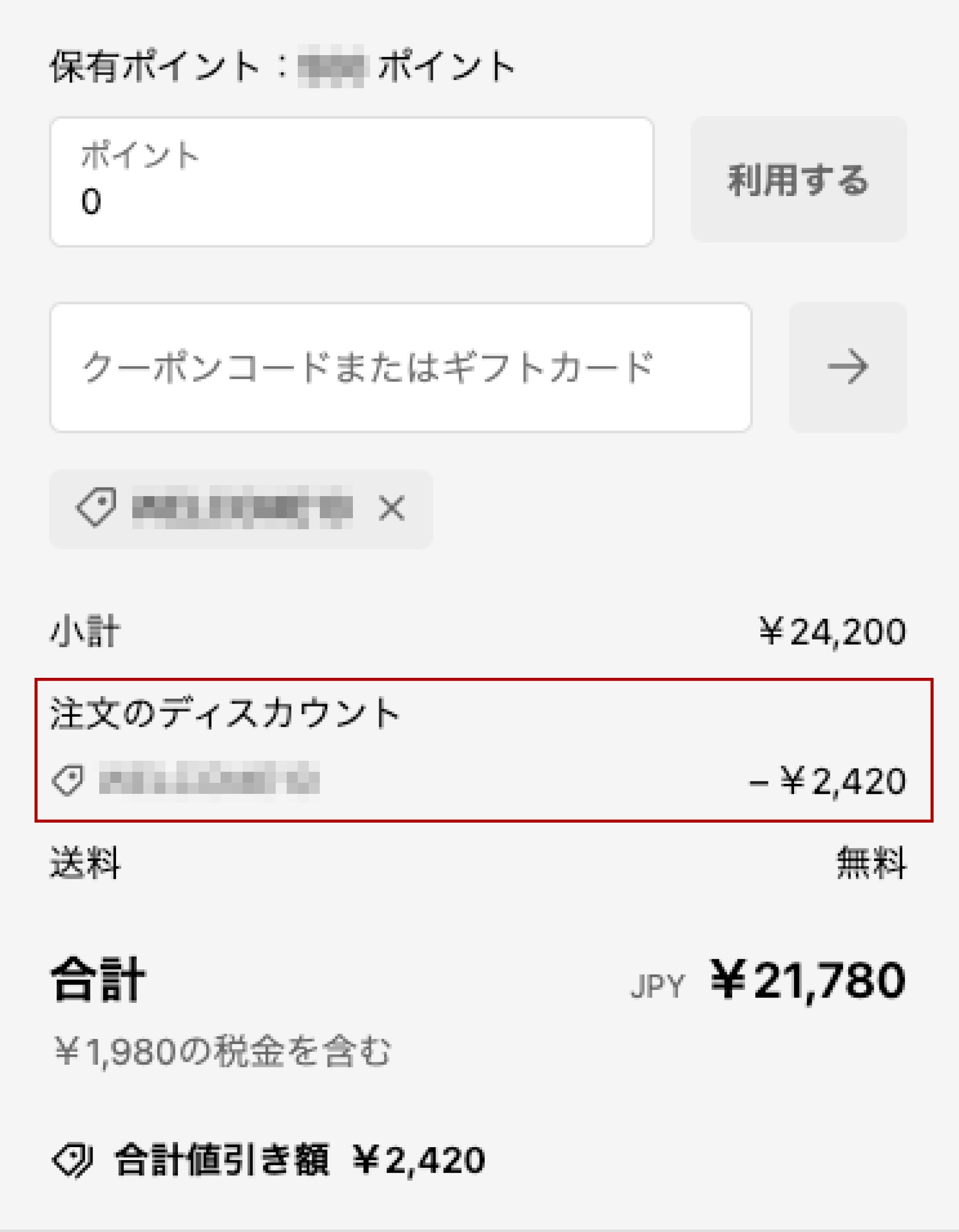The image size is (959, 1232).
Task: Click the double-tag icon beside 合計値引き額
Action: click(x=73, y=1161)
